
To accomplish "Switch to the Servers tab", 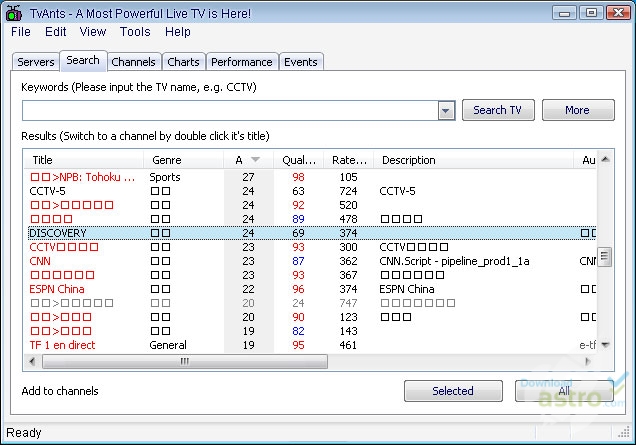I will 36,62.
